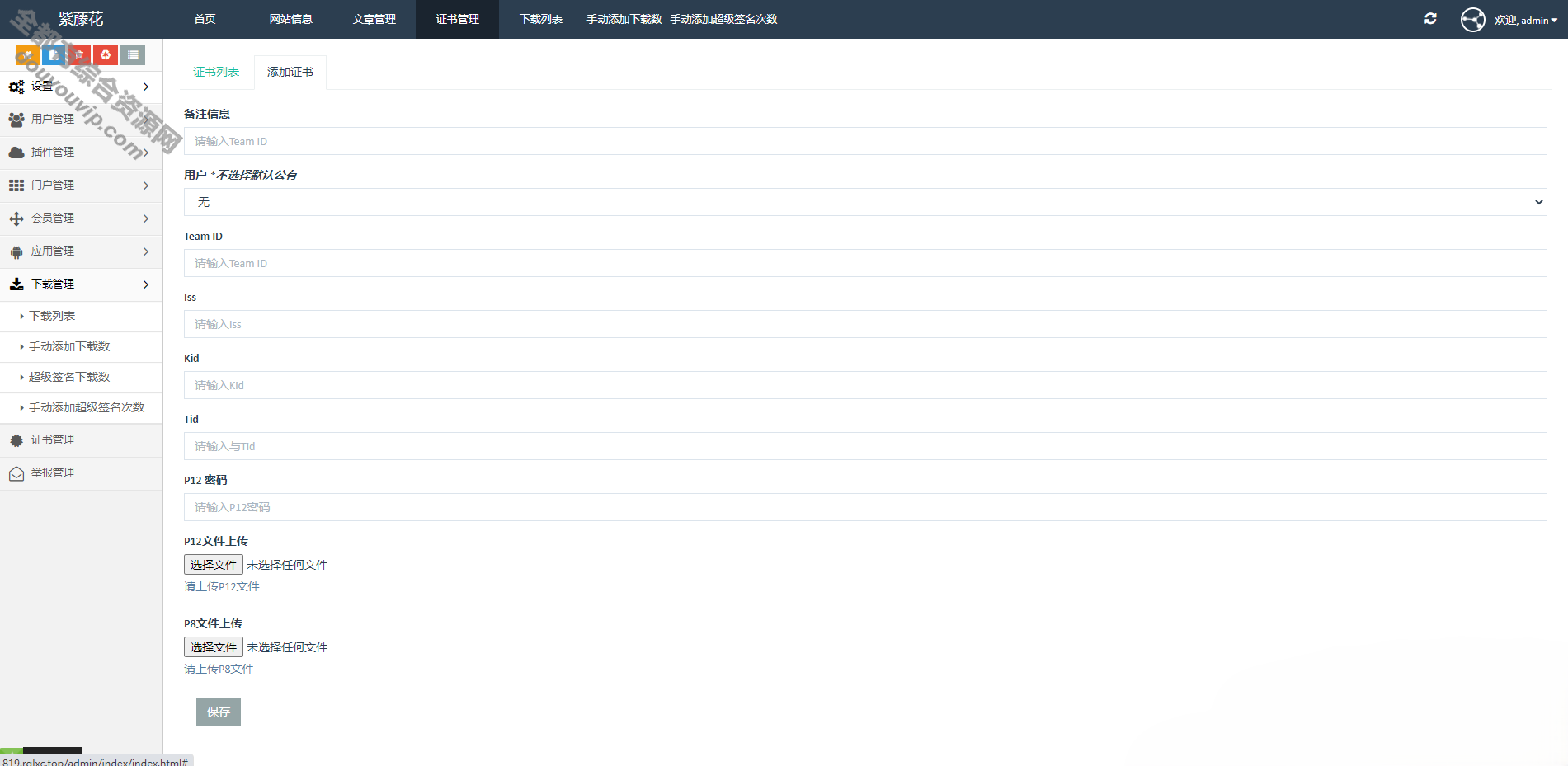1568x766 pixels.
Task: Click the cloud icon beside 插件管理
Action: pos(16,153)
